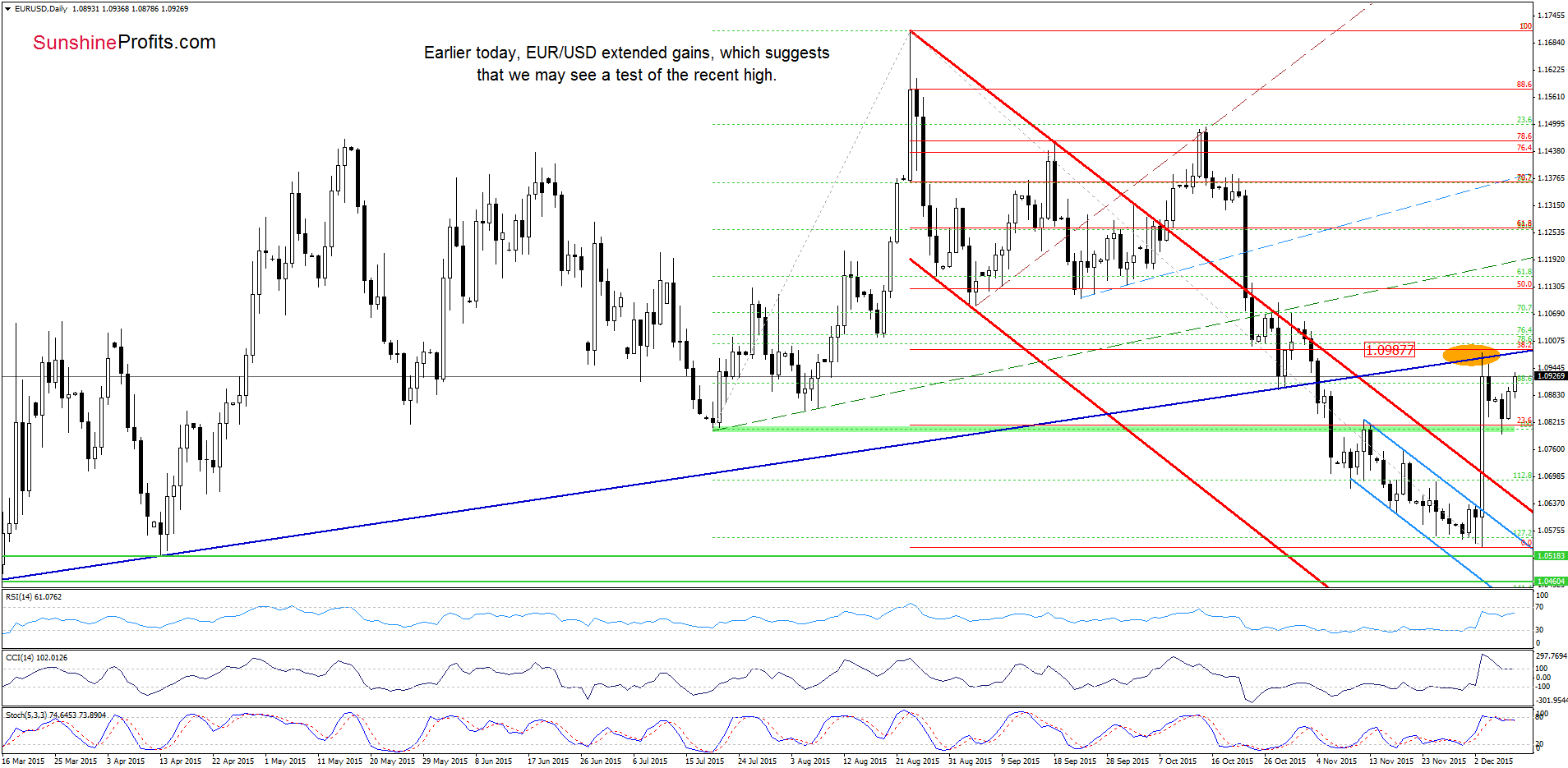Click the 1.07600 price axis value
Screen dimensions: 1568x768
(1551, 449)
